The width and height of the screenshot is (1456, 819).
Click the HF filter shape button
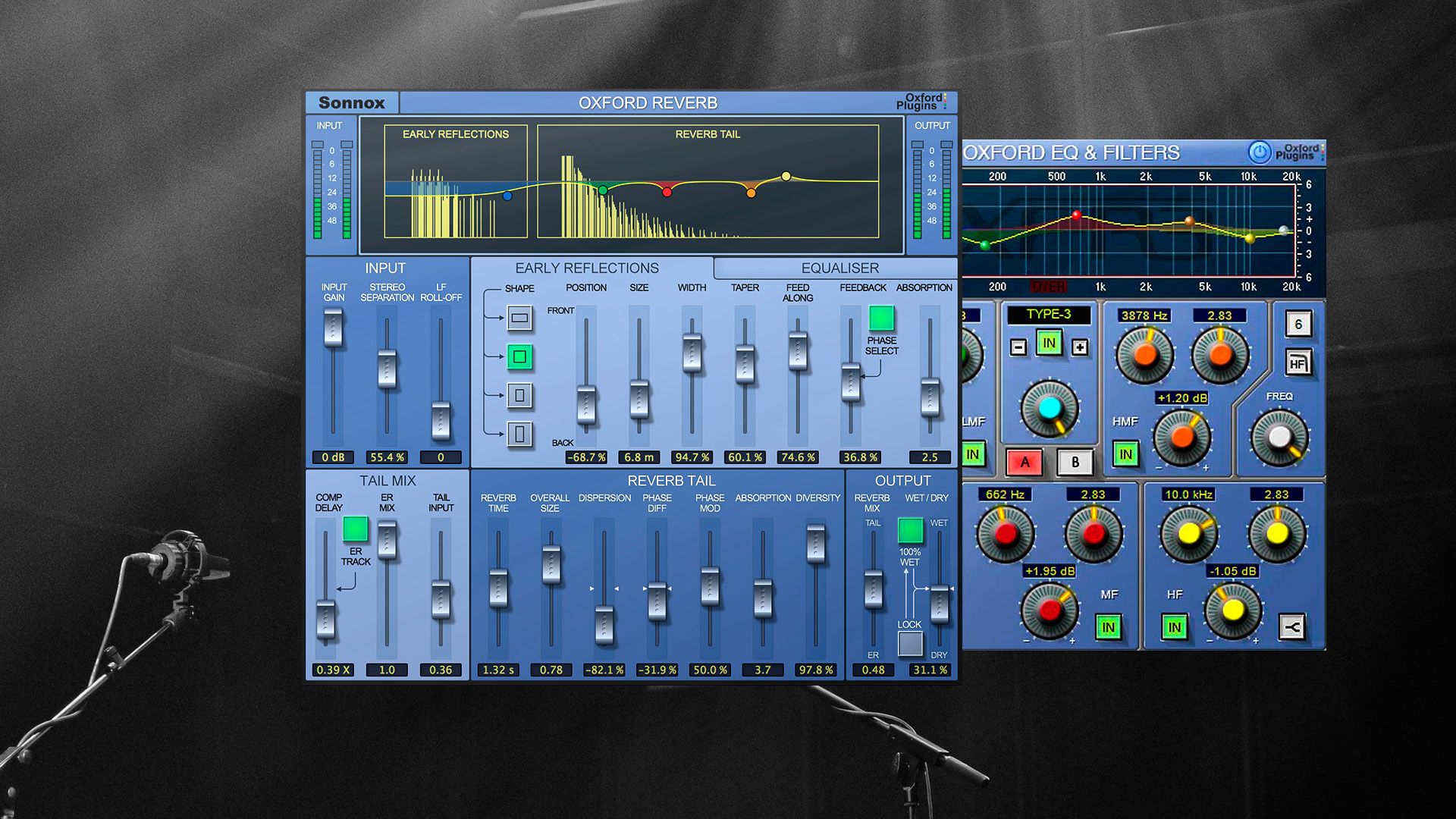1298,363
